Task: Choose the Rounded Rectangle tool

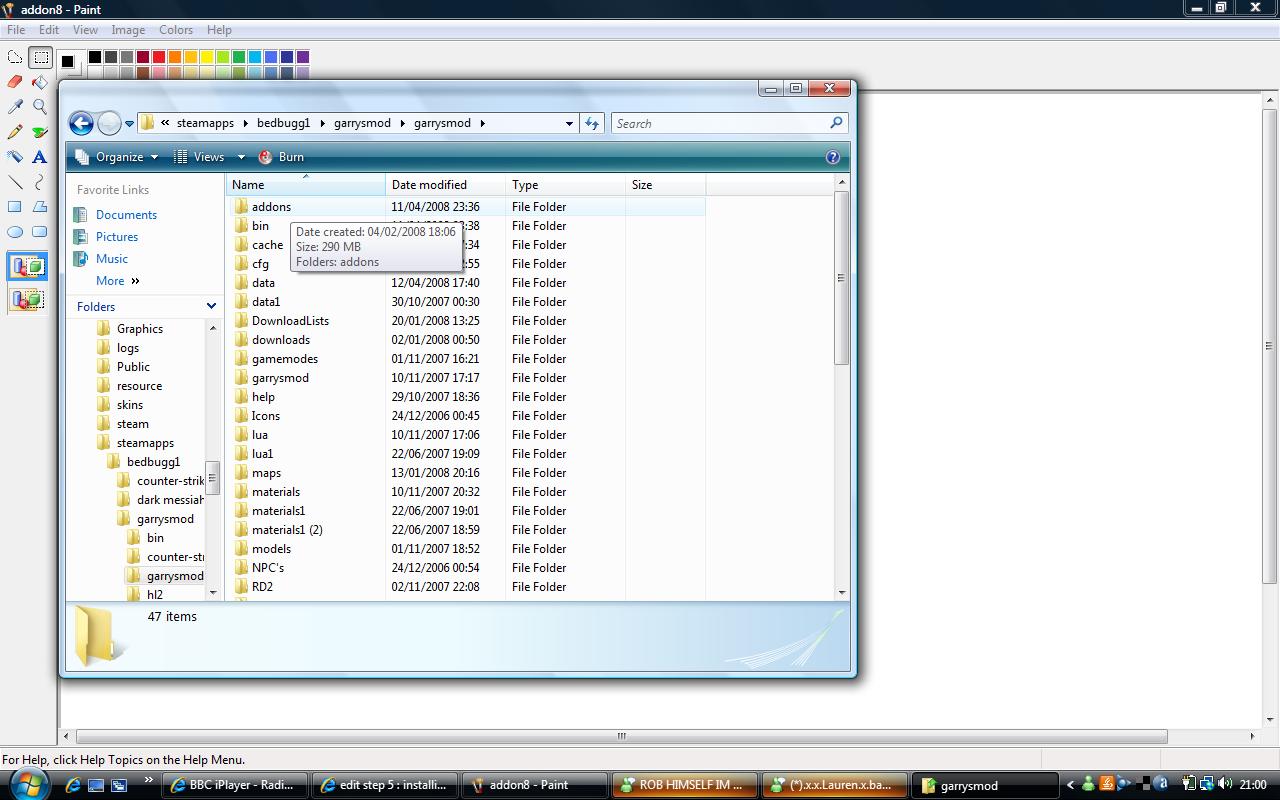Action: pos(40,232)
